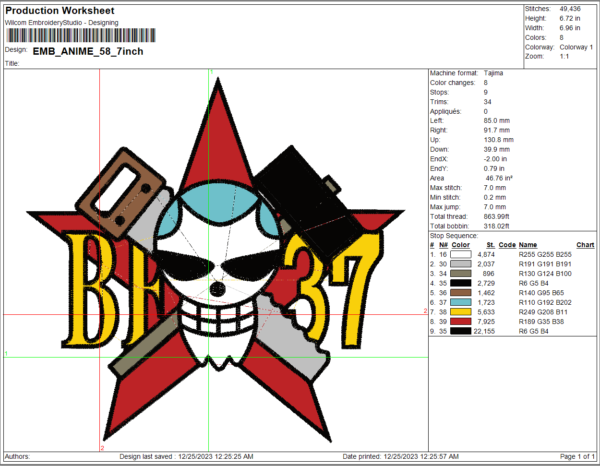The height and width of the screenshot is (466, 600).
Task: Select the Right value 91.7 mm
Action: (x=497, y=130)
